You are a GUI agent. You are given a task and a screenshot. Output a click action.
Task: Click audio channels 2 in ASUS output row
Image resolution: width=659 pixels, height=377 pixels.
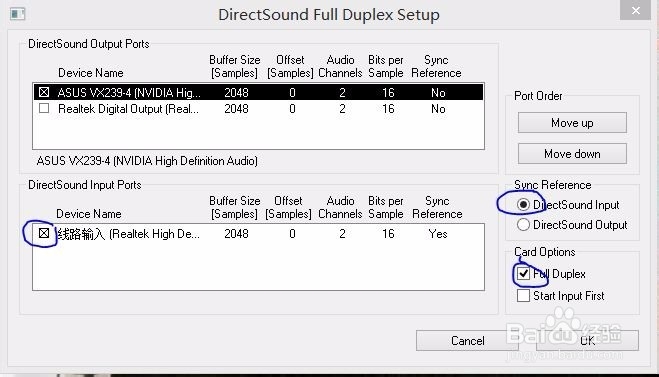coord(342,92)
